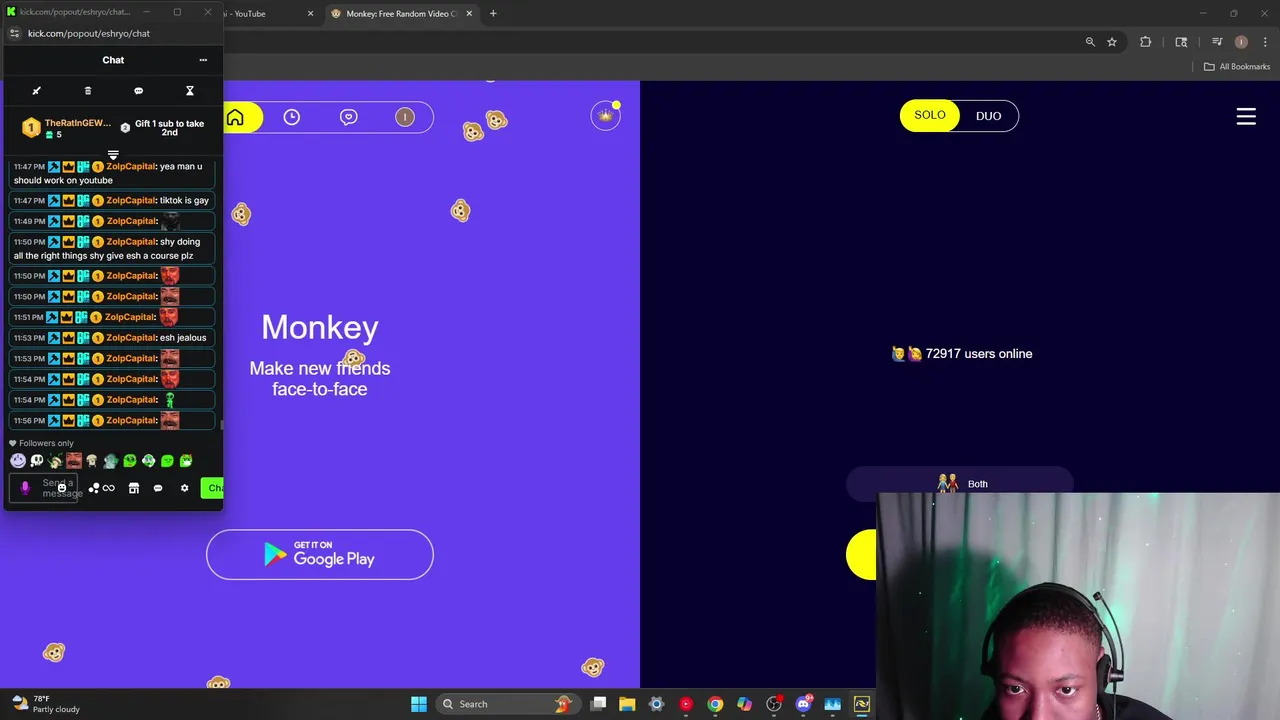Click the crown premium icon
Viewport: 1280px width, 720px height.
click(605, 116)
